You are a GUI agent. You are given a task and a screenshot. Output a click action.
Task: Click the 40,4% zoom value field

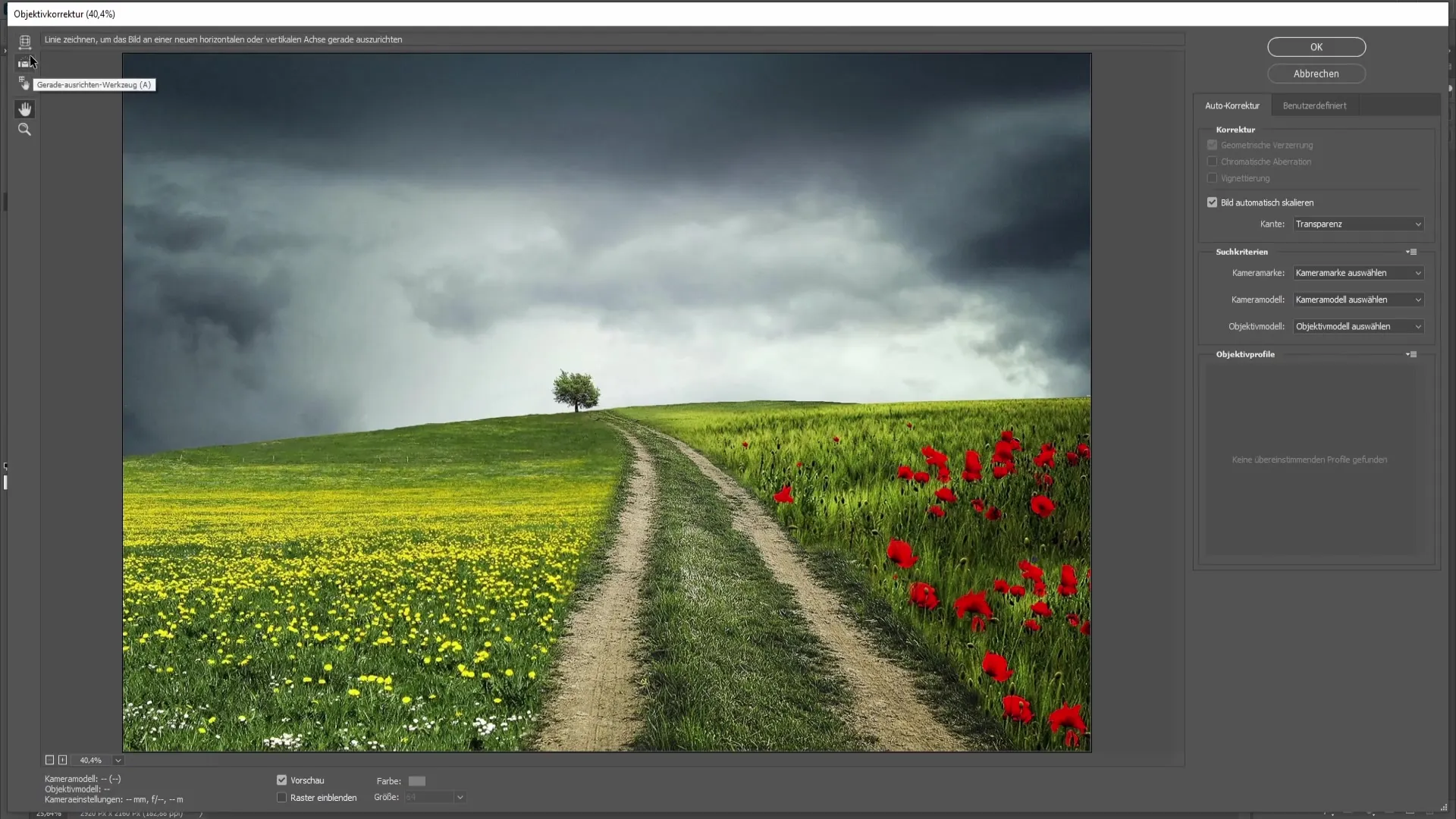(x=91, y=760)
